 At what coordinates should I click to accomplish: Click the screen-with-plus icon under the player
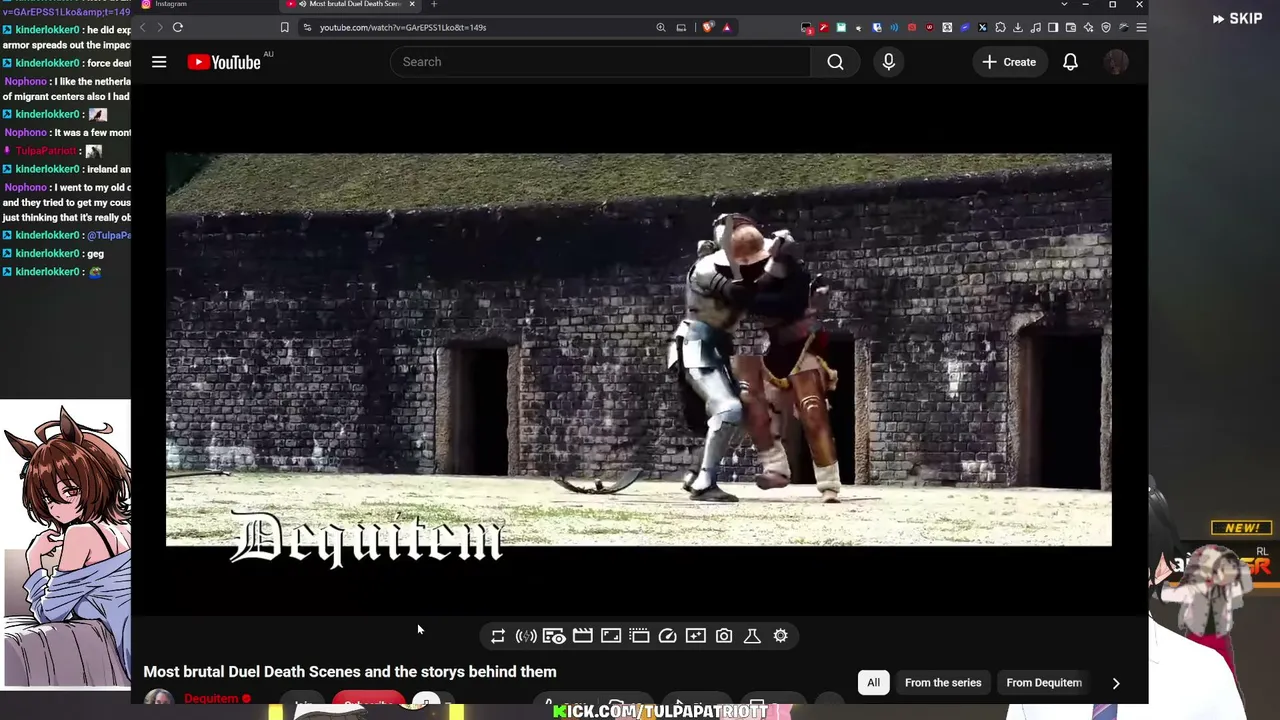[696, 636]
